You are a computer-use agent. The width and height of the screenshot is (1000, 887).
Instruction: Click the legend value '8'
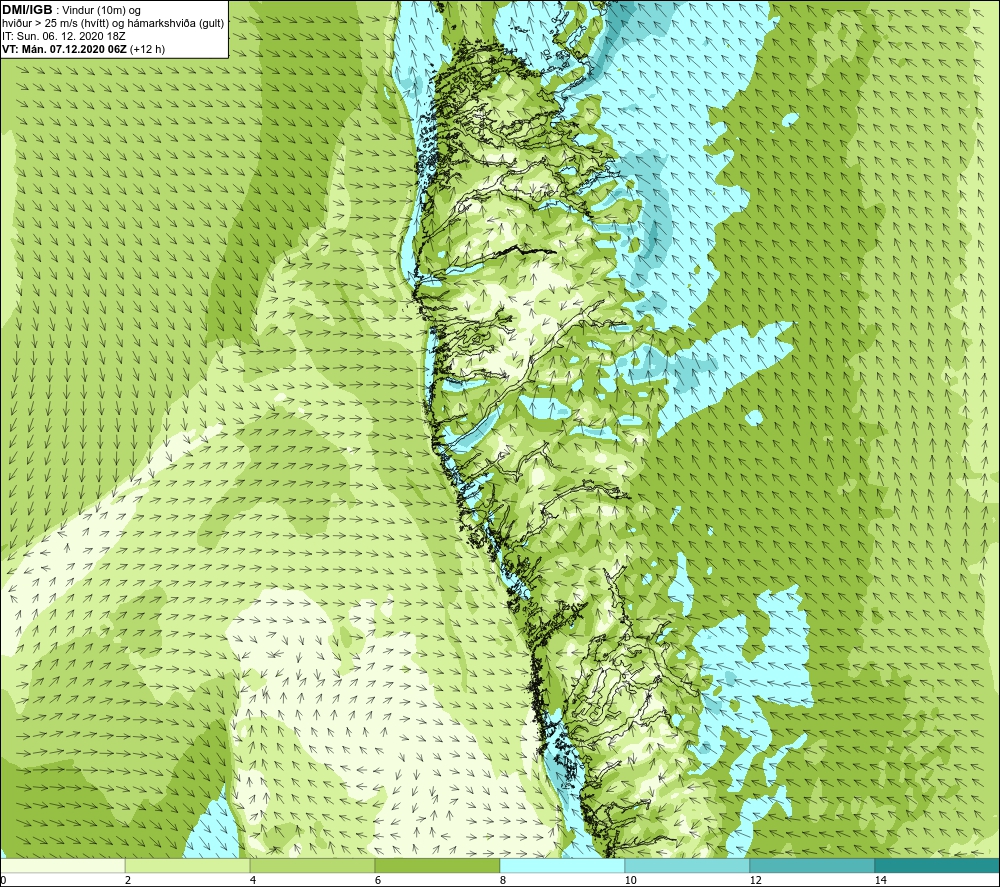pyautogui.click(x=503, y=880)
